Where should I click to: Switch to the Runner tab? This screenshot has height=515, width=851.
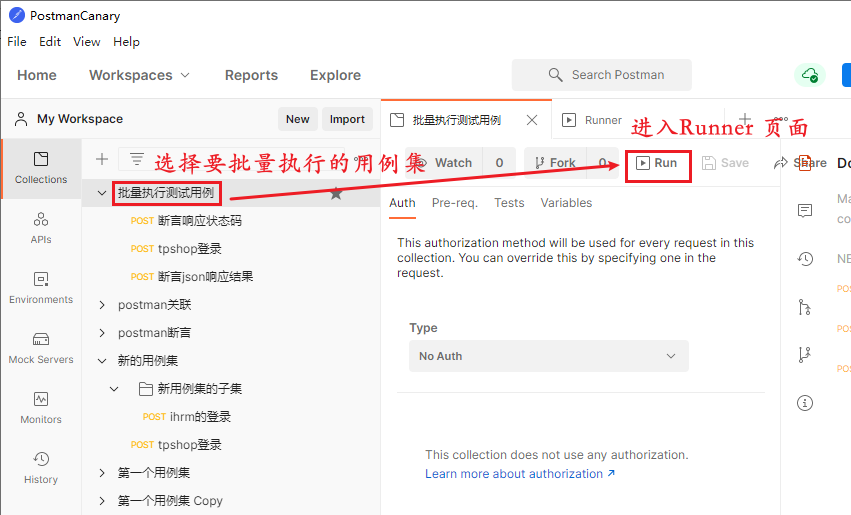[592, 120]
